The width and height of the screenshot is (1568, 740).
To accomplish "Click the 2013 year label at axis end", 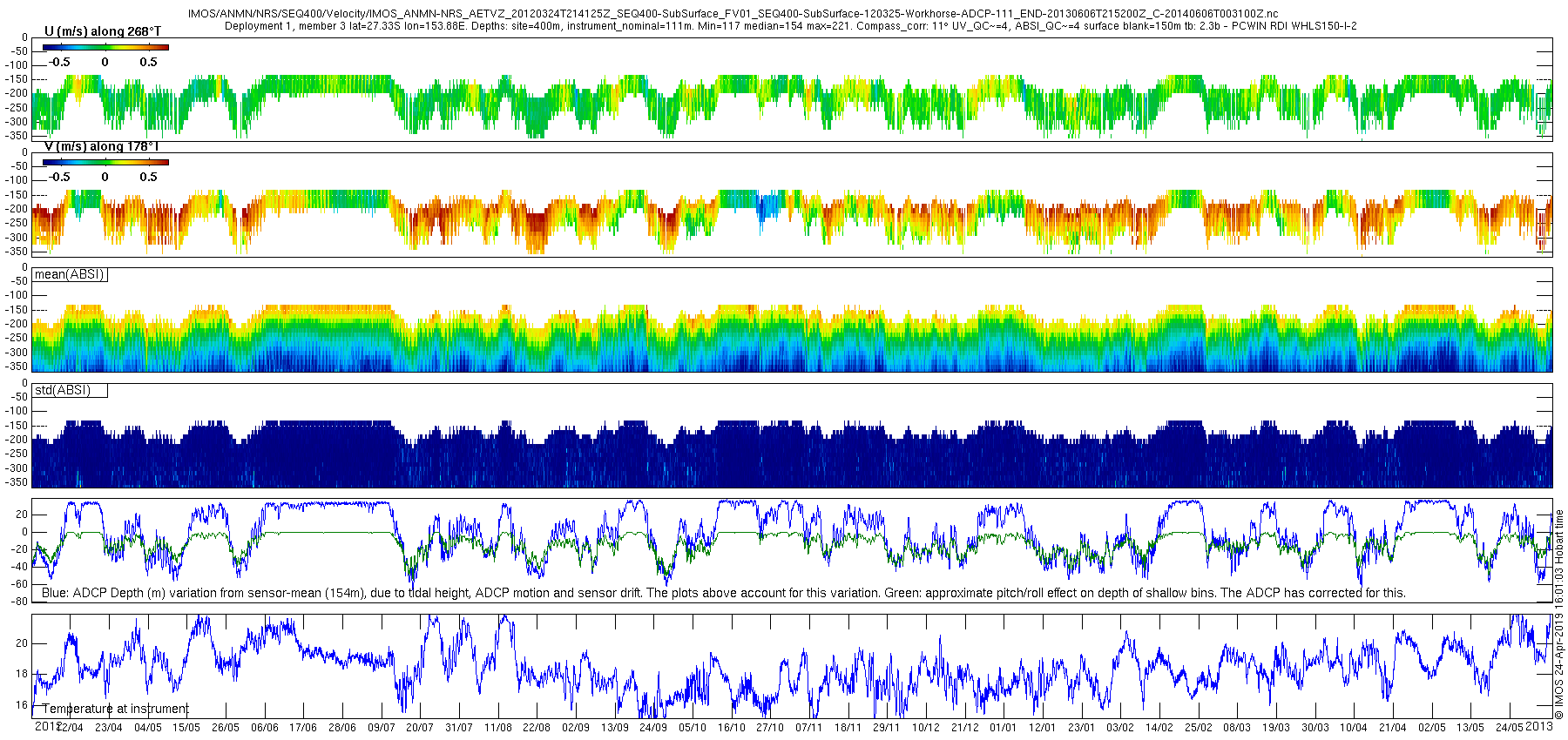I will coord(1539,726).
